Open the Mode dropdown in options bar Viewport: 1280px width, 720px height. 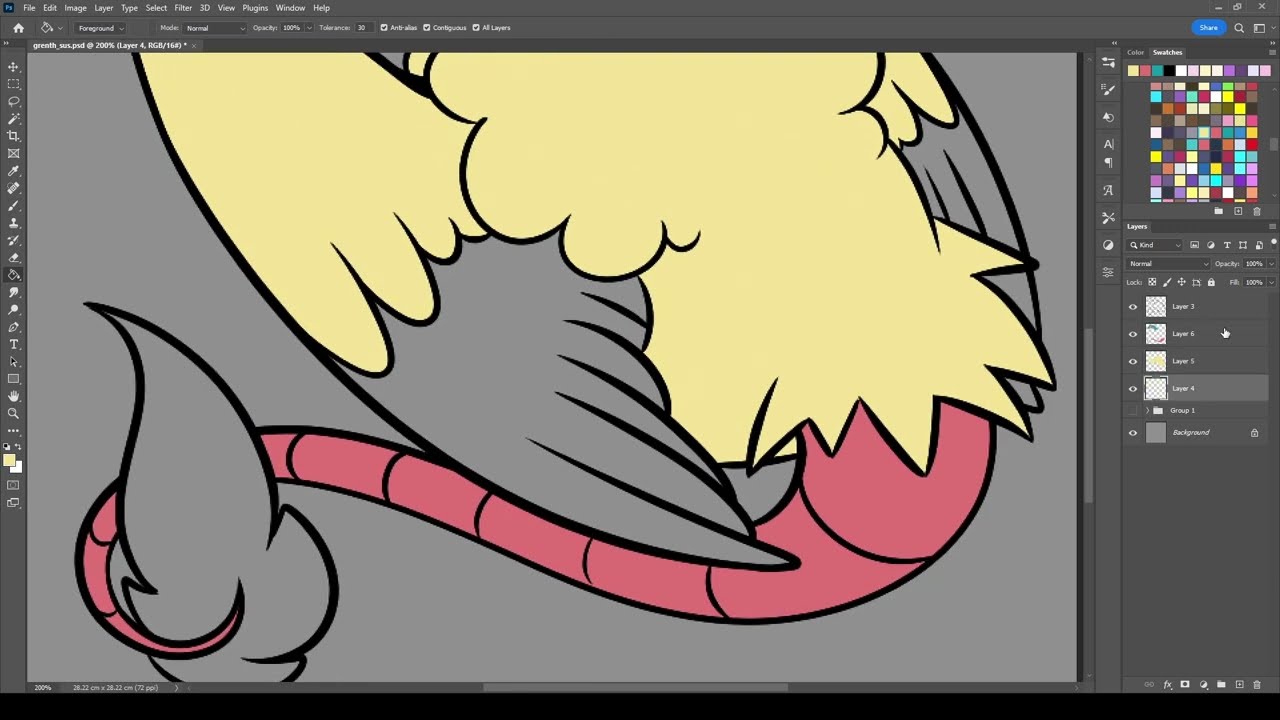pos(215,28)
